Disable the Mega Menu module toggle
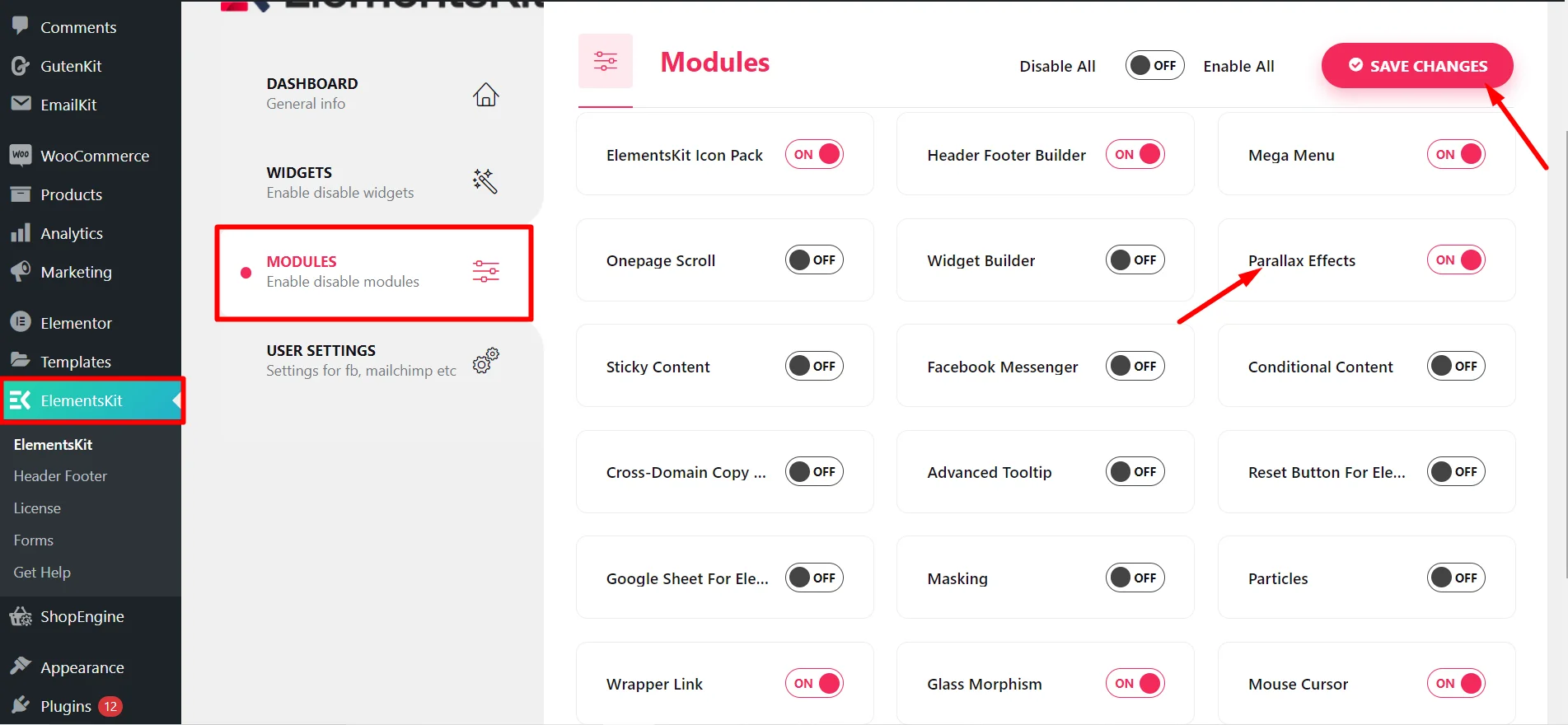The width and height of the screenshot is (1568, 725). coord(1455,155)
